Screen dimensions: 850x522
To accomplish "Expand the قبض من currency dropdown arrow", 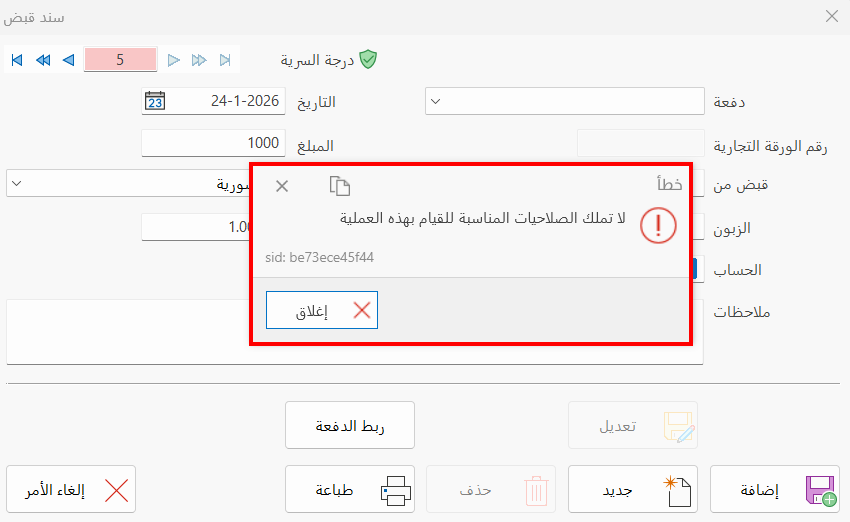I will (16, 183).
